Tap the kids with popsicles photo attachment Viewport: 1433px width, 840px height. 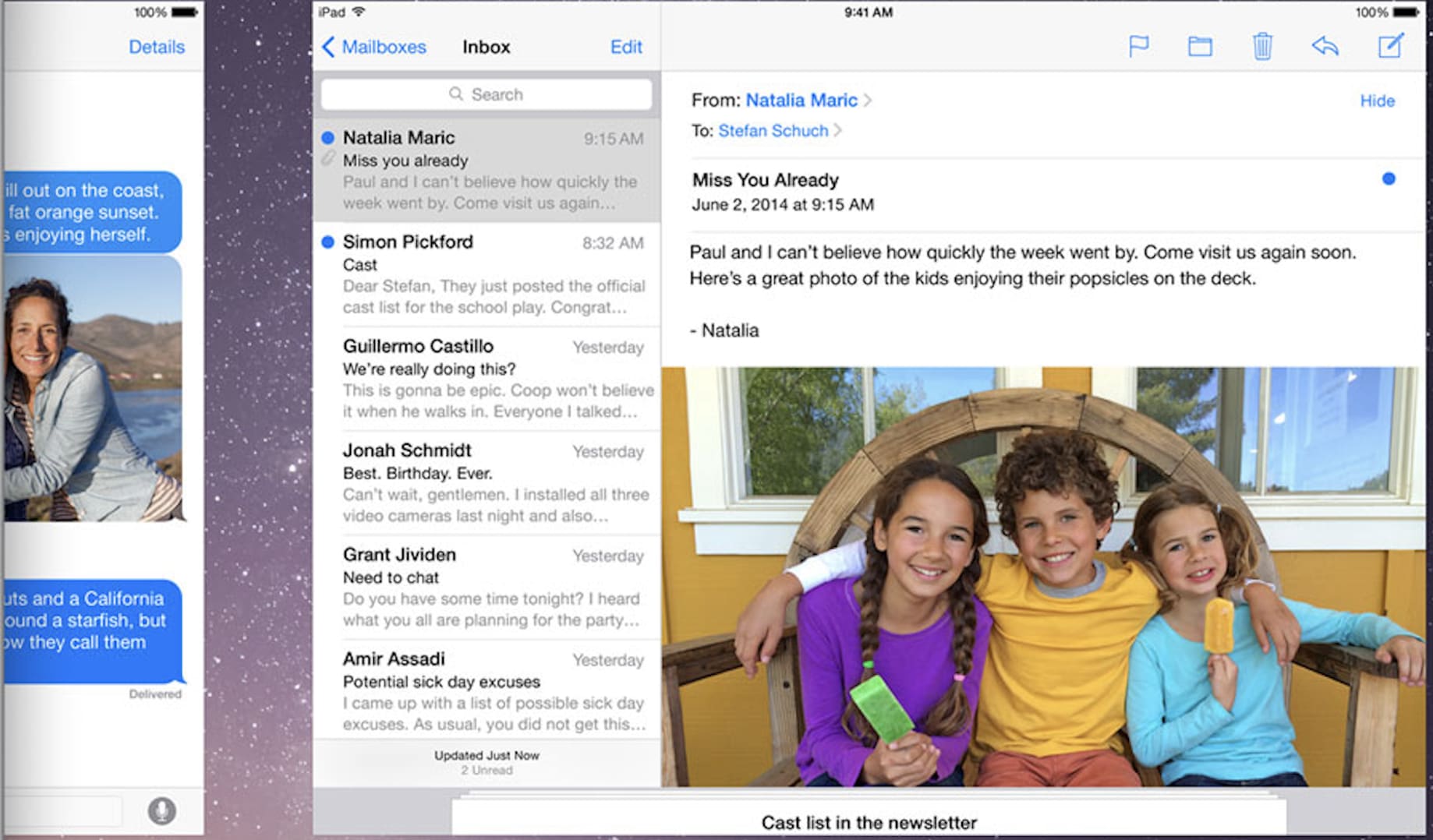pos(1043,577)
